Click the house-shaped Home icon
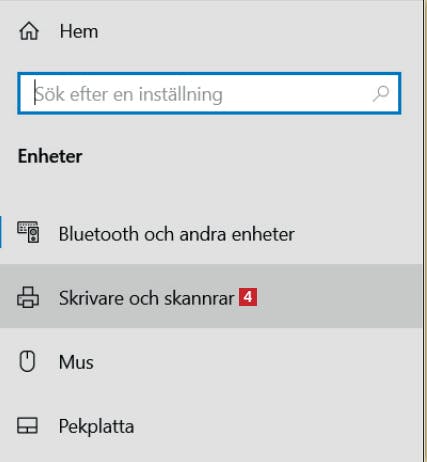Image resolution: width=427 pixels, height=462 pixels. pos(29,31)
